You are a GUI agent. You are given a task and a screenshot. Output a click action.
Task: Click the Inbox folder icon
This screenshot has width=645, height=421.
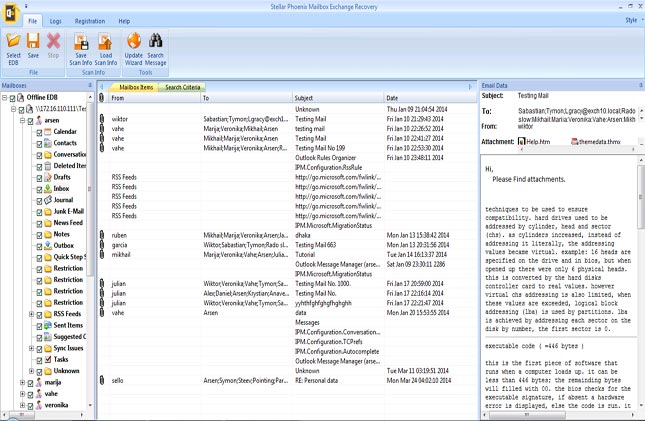point(48,188)
